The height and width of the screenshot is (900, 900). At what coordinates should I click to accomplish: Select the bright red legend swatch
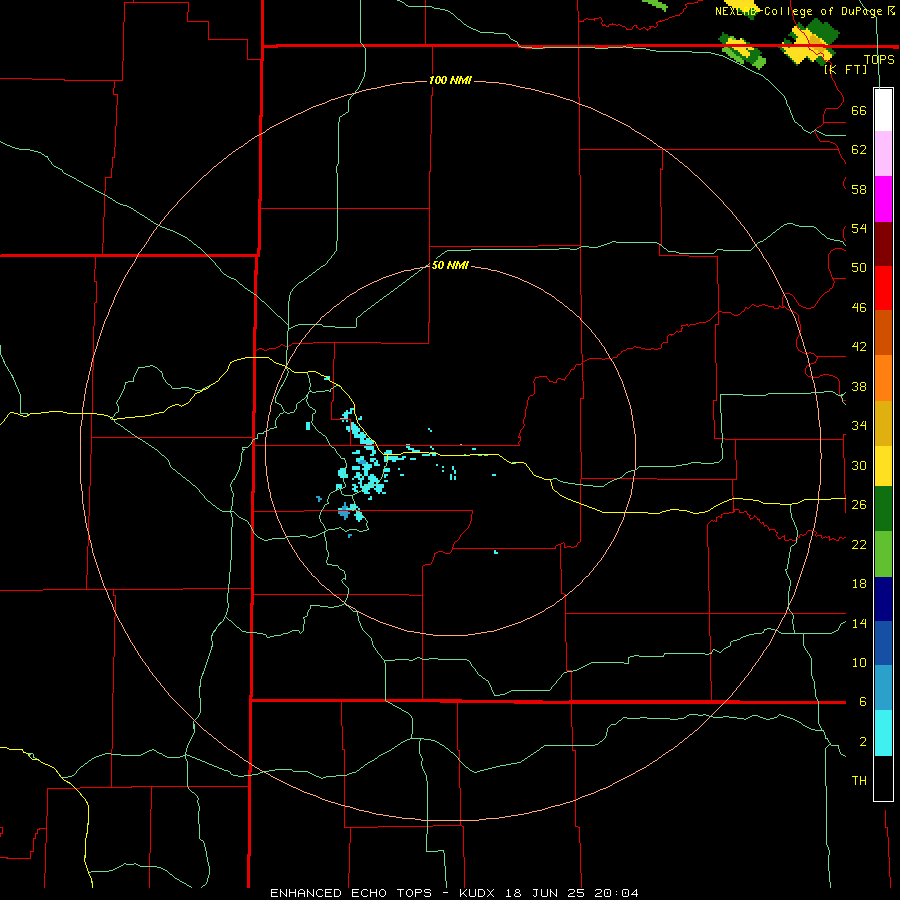(883, 288)
